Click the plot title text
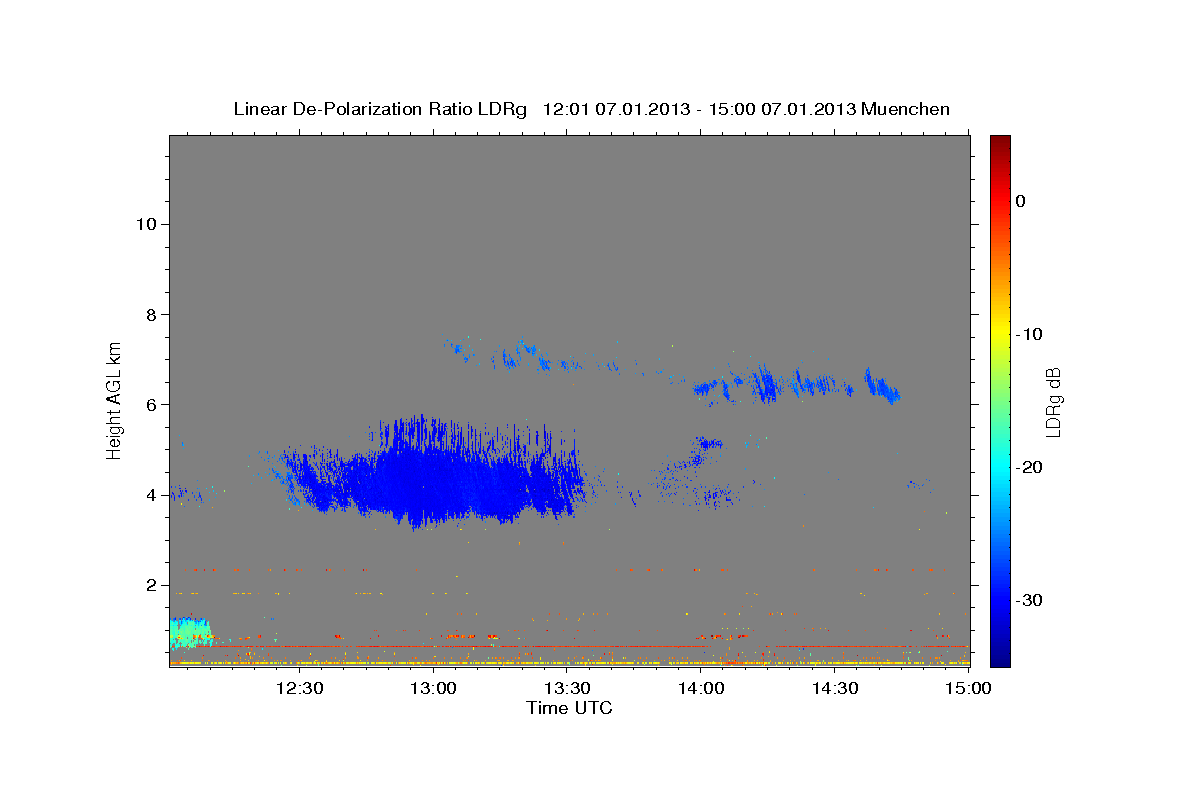The height and width of the screenshot is (800, 1200). click(x=591, y=109)
